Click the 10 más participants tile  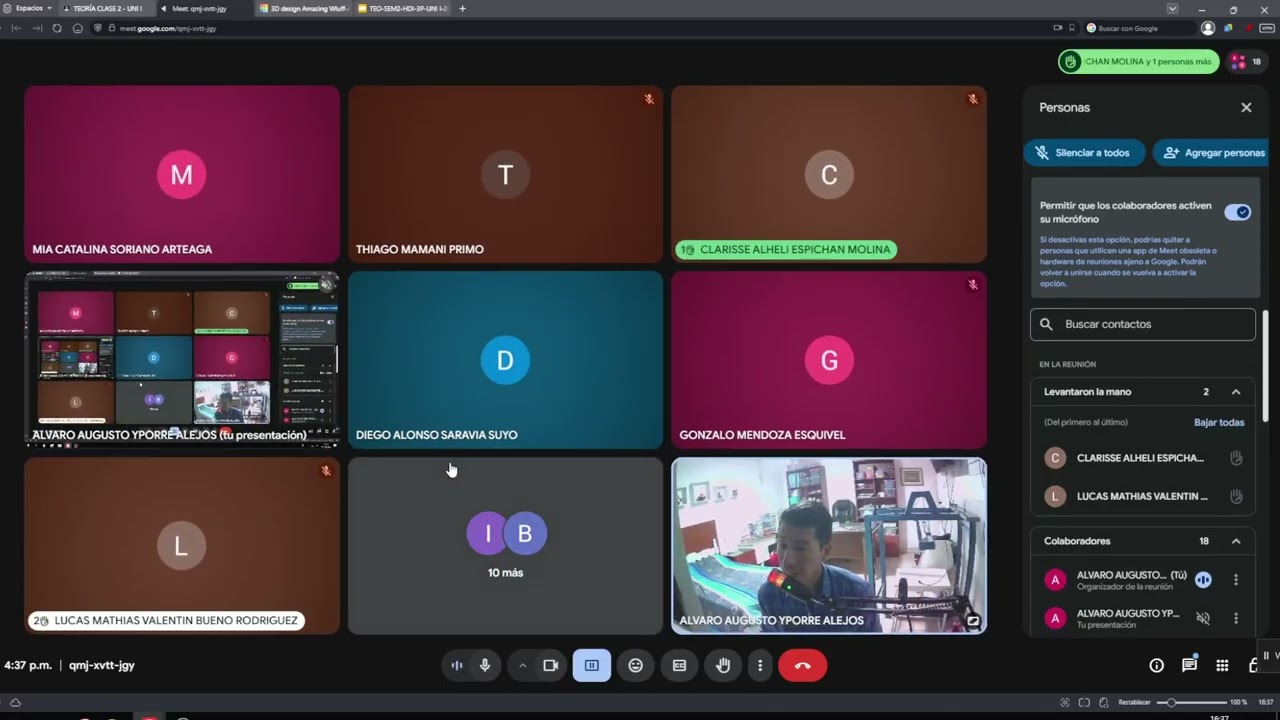(505, 546)
